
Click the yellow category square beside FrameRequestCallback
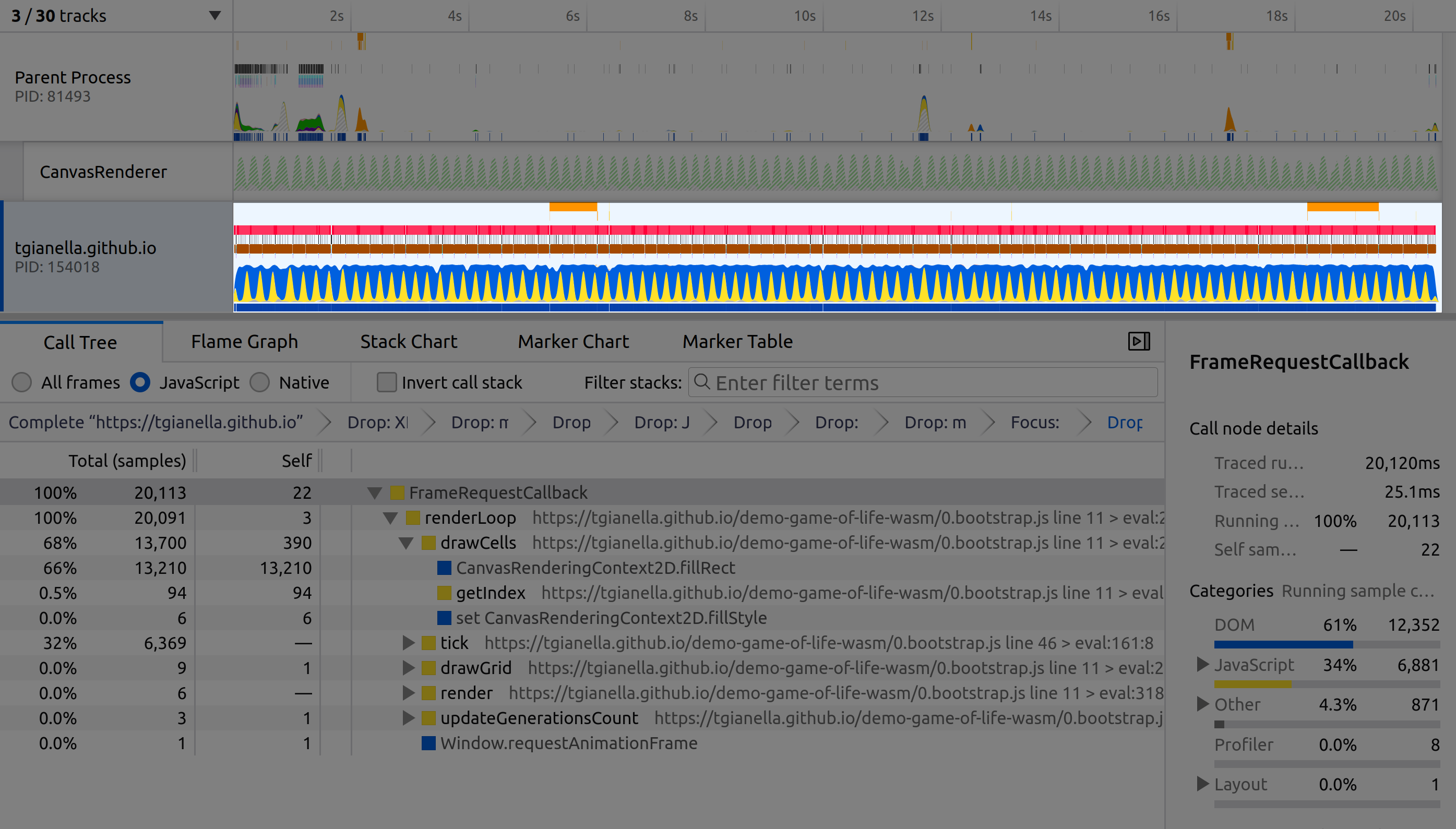click(x=397, y=492)
